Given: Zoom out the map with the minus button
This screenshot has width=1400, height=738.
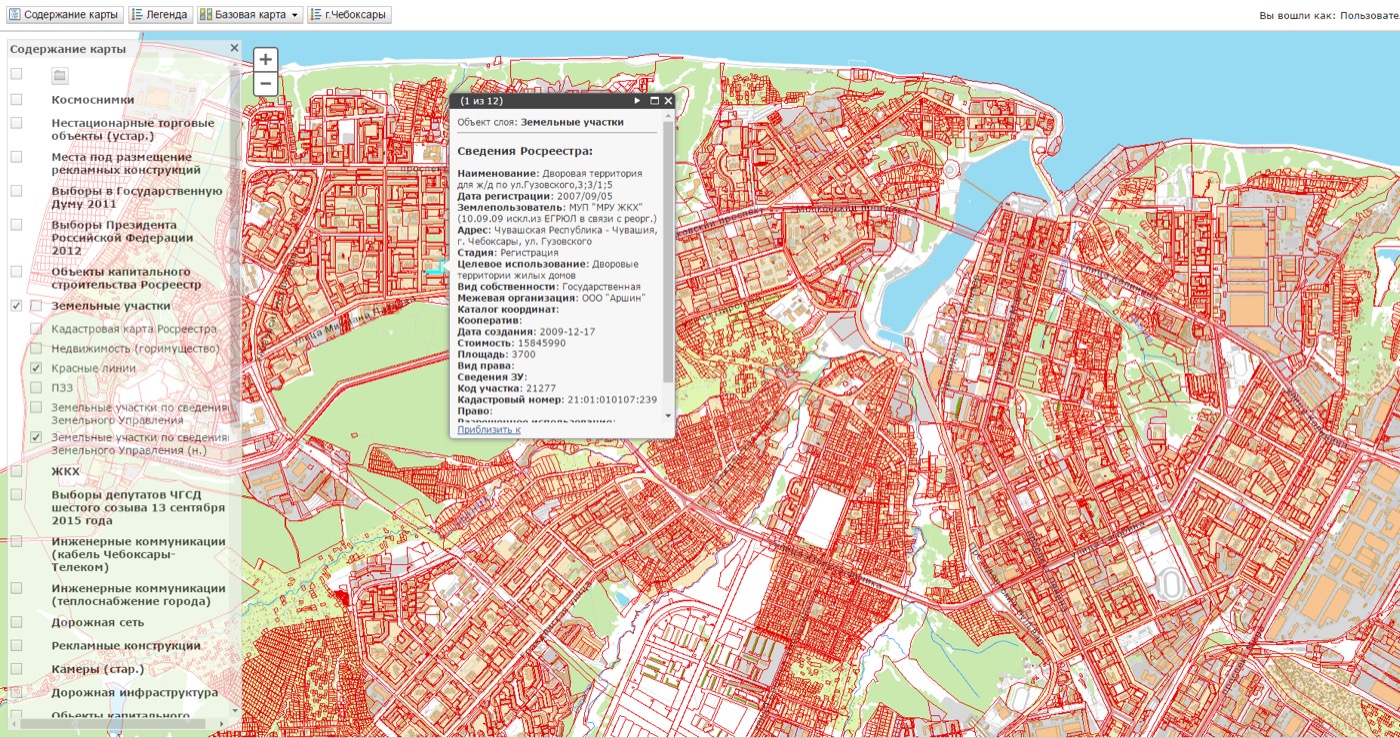Looking at the screenshot, I should pyautogui.click(x=265, y=84).
